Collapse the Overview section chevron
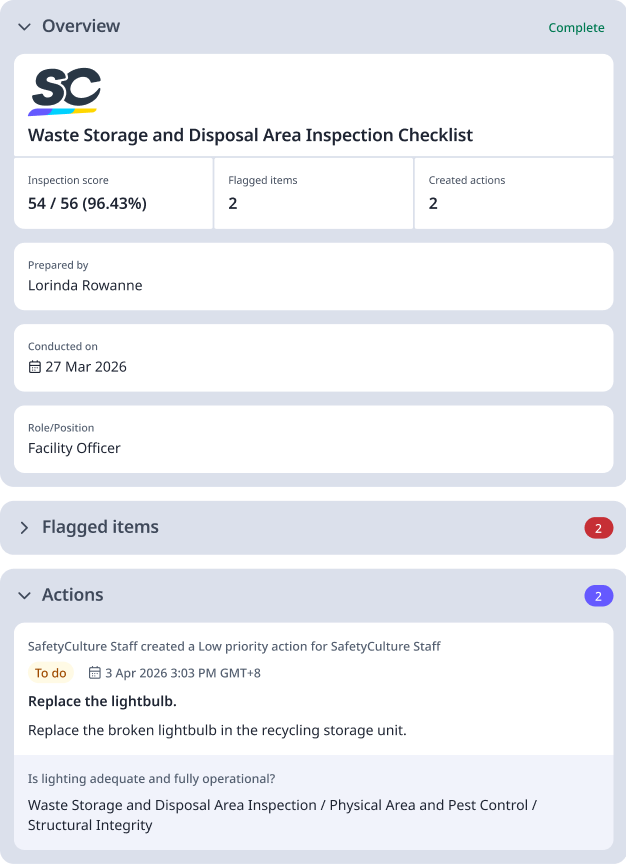 point(25,27)
